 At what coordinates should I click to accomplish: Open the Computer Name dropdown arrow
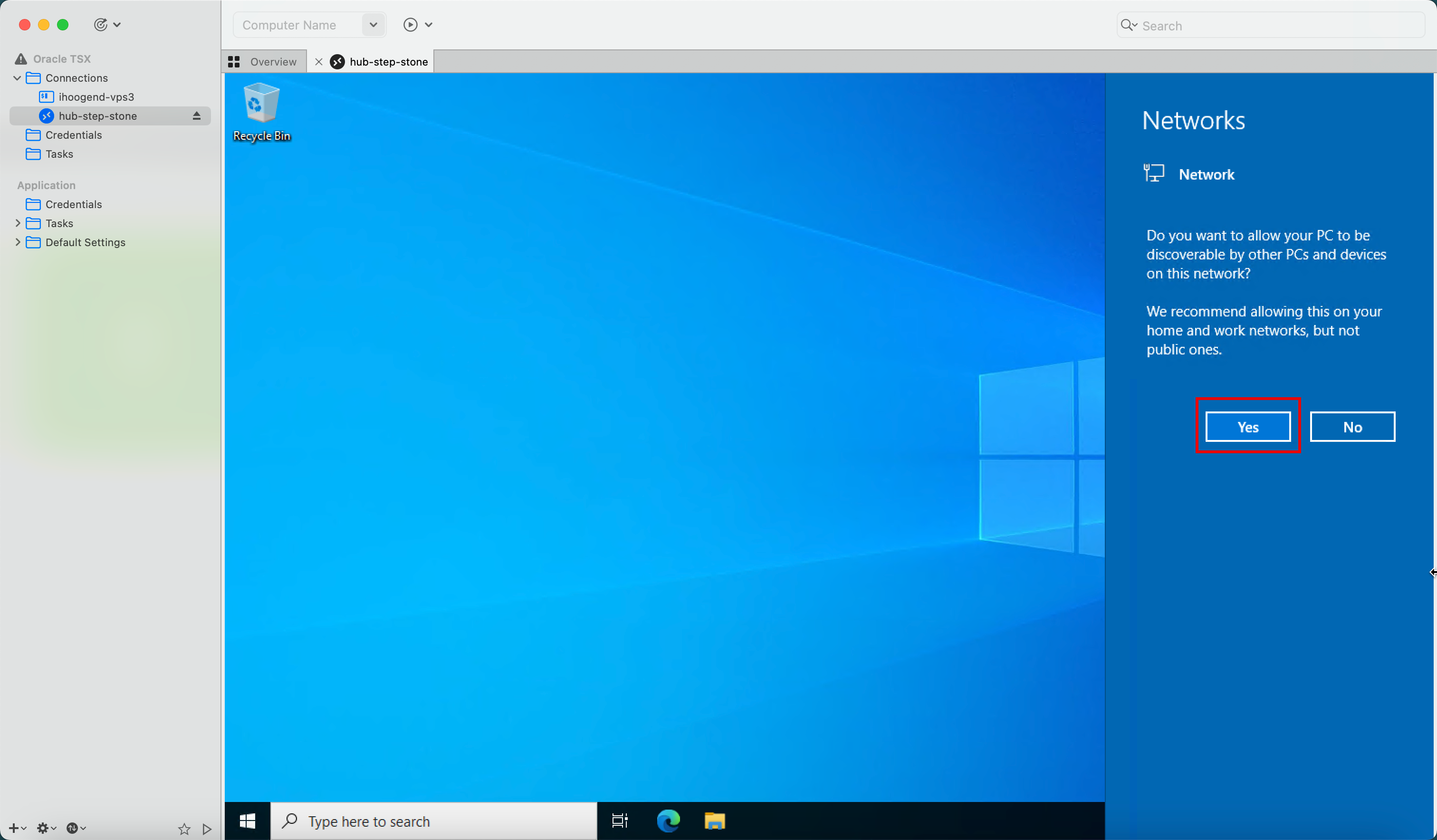(374, 25)
